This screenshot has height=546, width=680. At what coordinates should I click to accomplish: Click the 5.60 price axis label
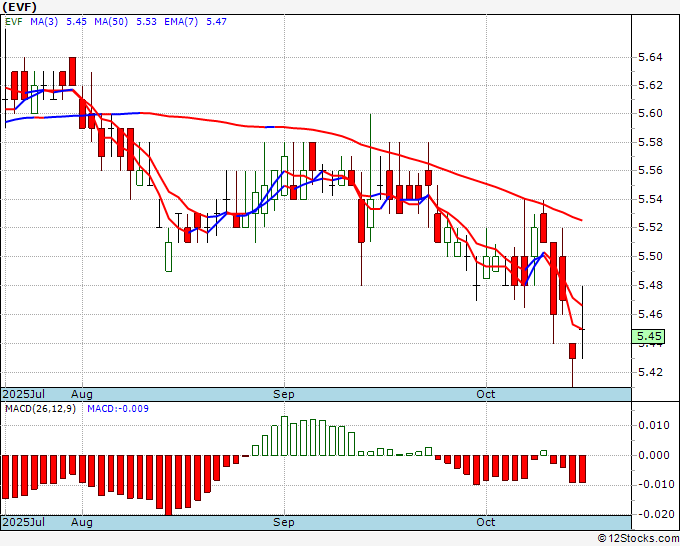click(x=651, y=113)
